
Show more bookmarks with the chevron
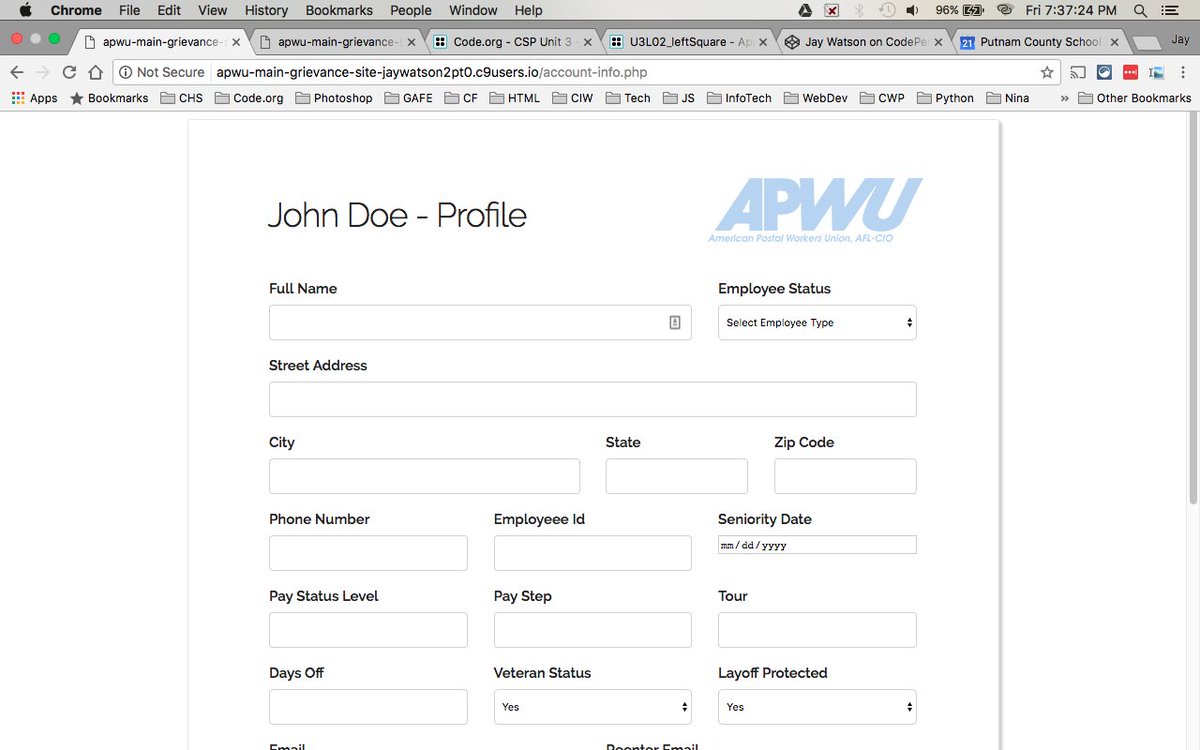pyautogui.click(x=1064, y=98)
